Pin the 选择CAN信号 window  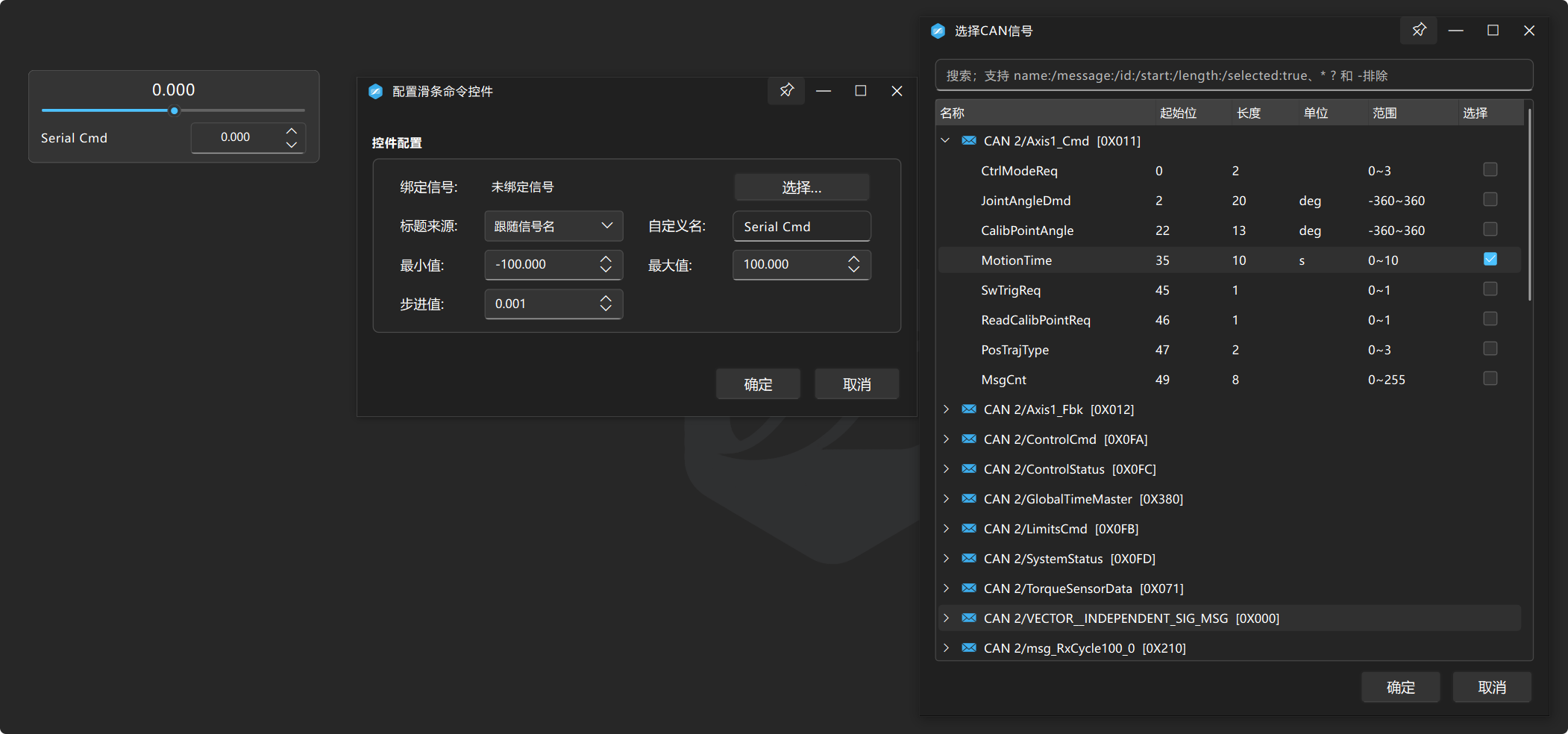tap(1419, 31)
